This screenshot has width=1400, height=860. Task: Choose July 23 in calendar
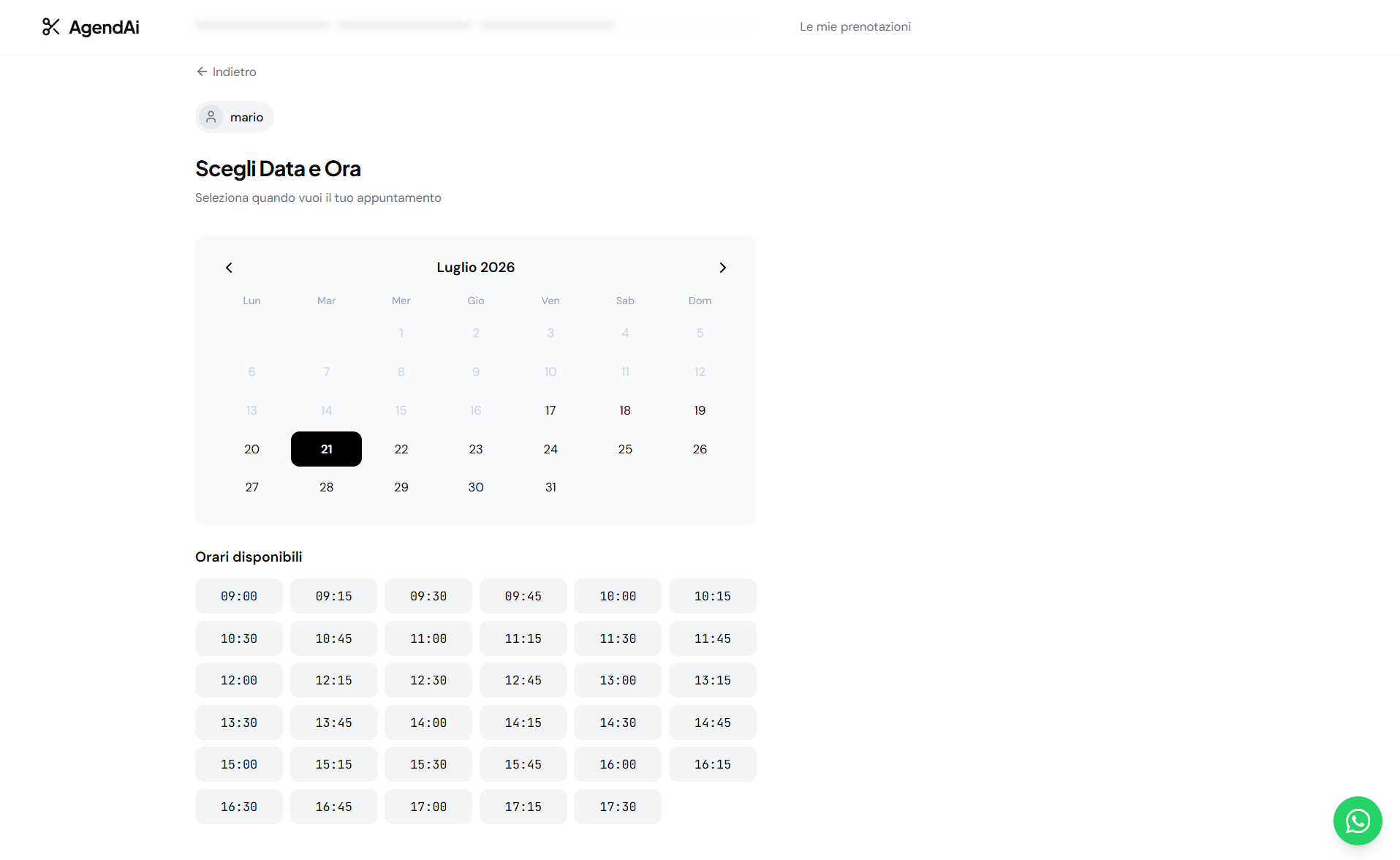(x=476, y=449)
